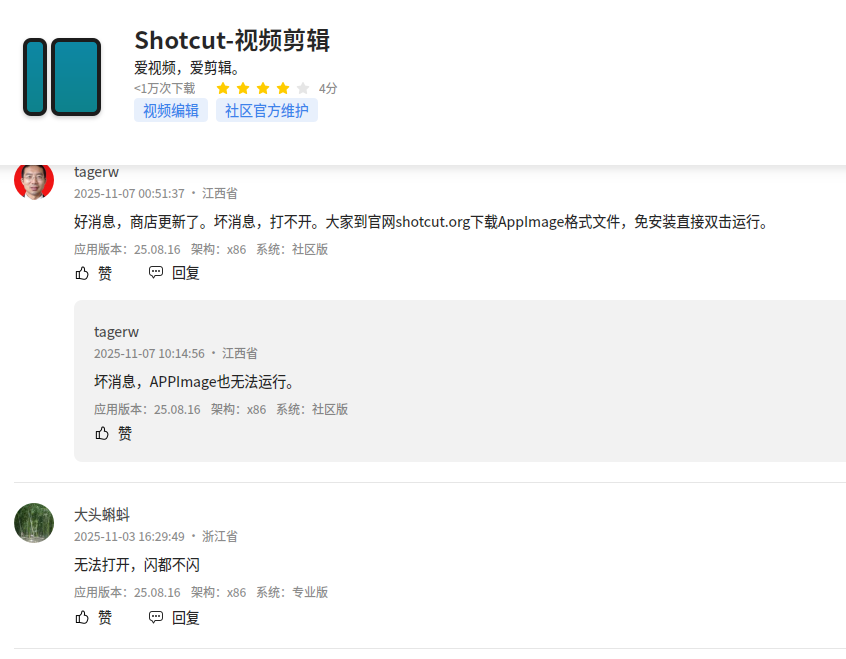
Task: Click 浙江省 location on 大头蝌蚪's comment
Action: pyautogui.click(x=220, y=536)
